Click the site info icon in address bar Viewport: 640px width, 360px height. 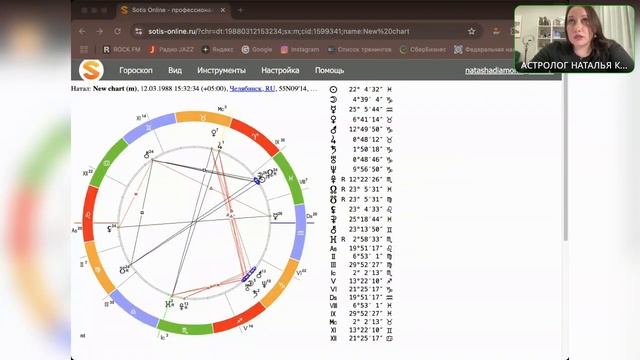click(x=139, y=31)
